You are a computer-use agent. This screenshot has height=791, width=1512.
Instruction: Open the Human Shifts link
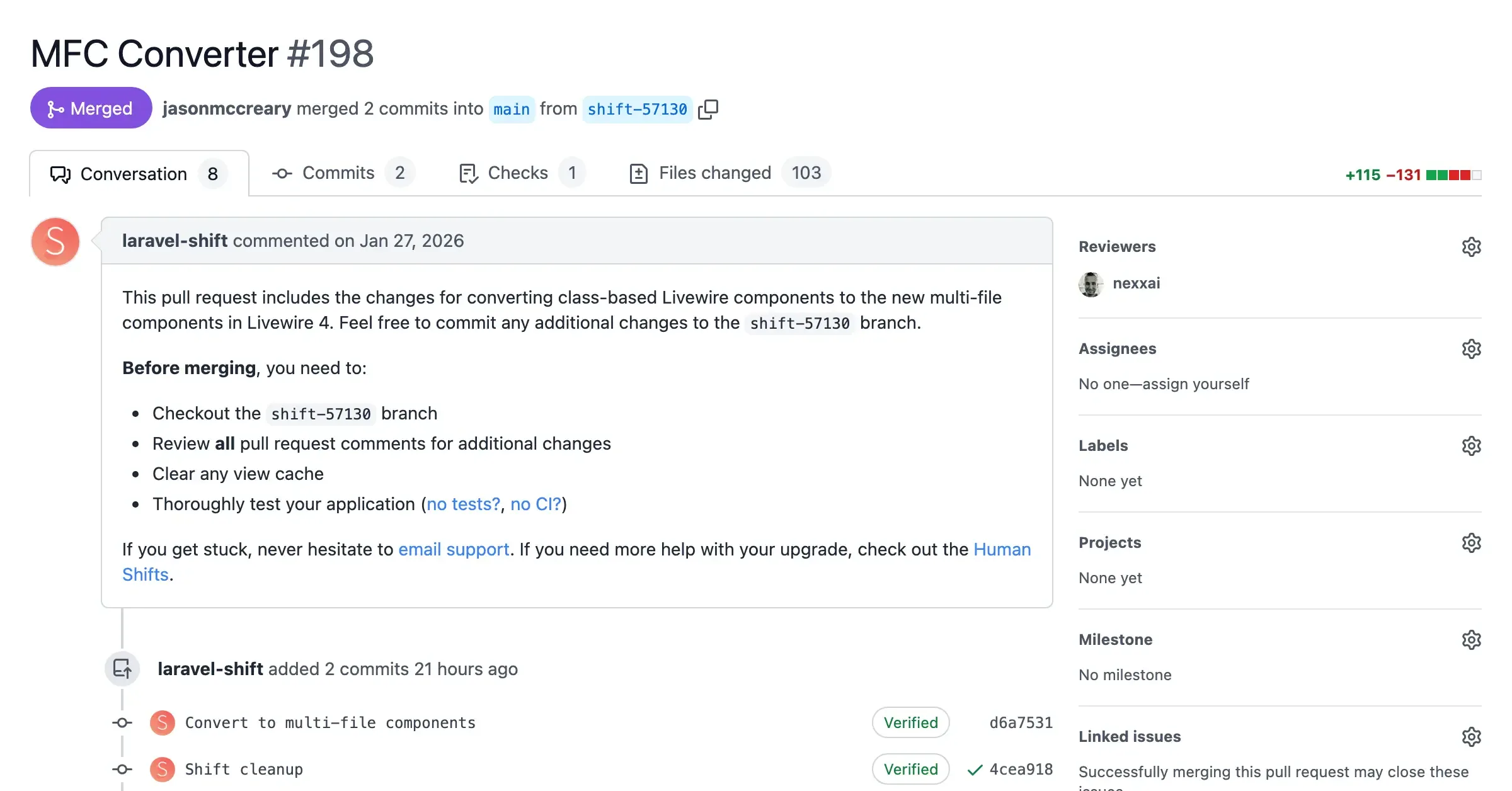1001,549
